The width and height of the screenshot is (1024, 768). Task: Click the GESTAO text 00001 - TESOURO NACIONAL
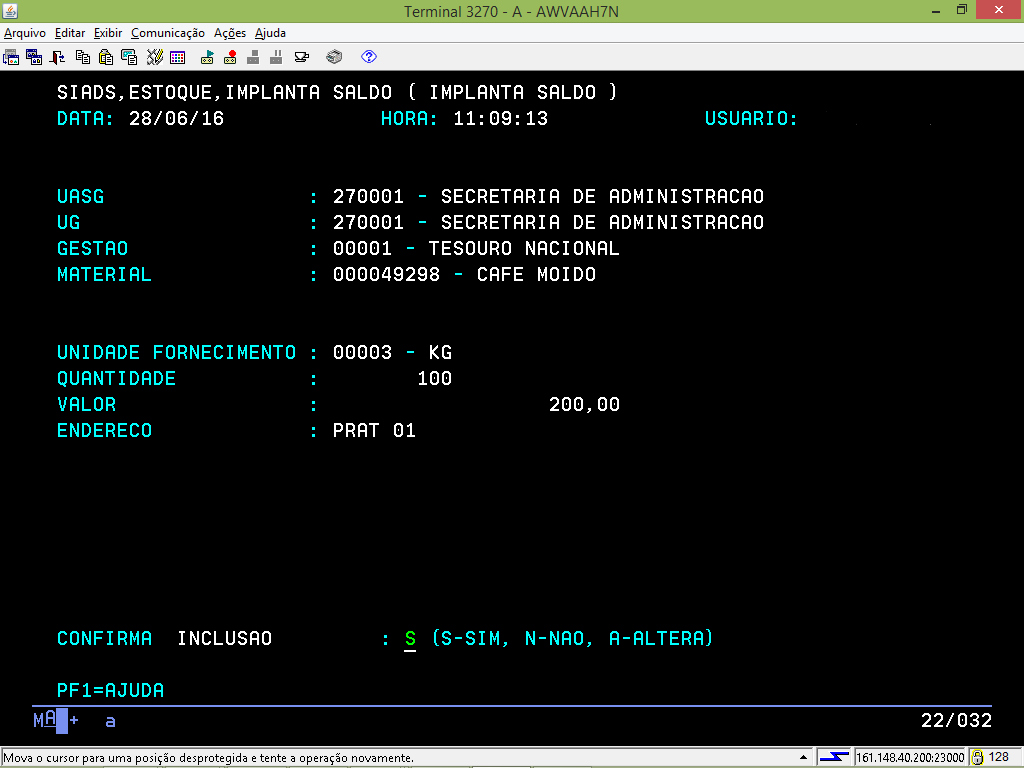point(476,248)
